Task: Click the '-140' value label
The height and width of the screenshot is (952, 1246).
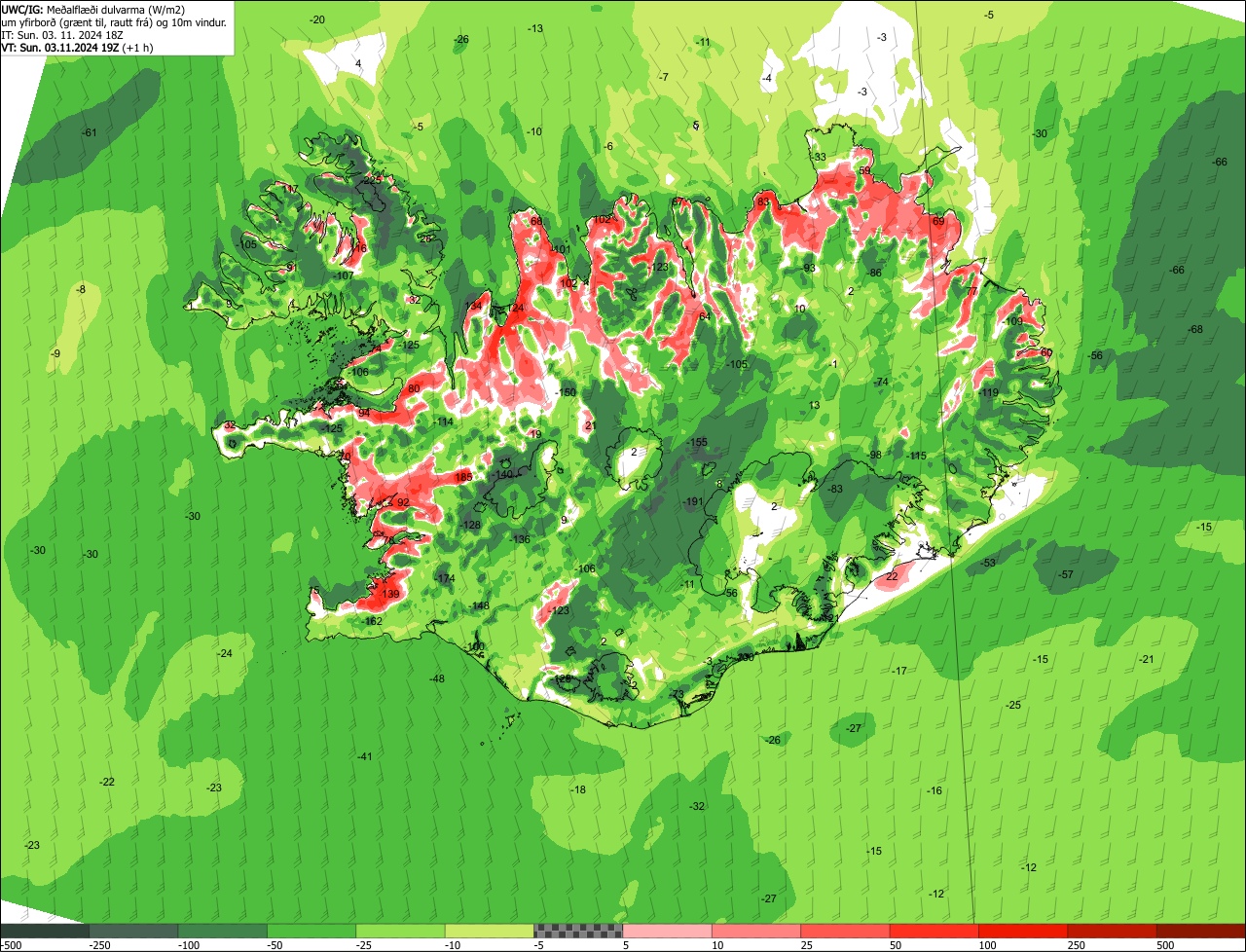Action: click(x=501, y=474)
